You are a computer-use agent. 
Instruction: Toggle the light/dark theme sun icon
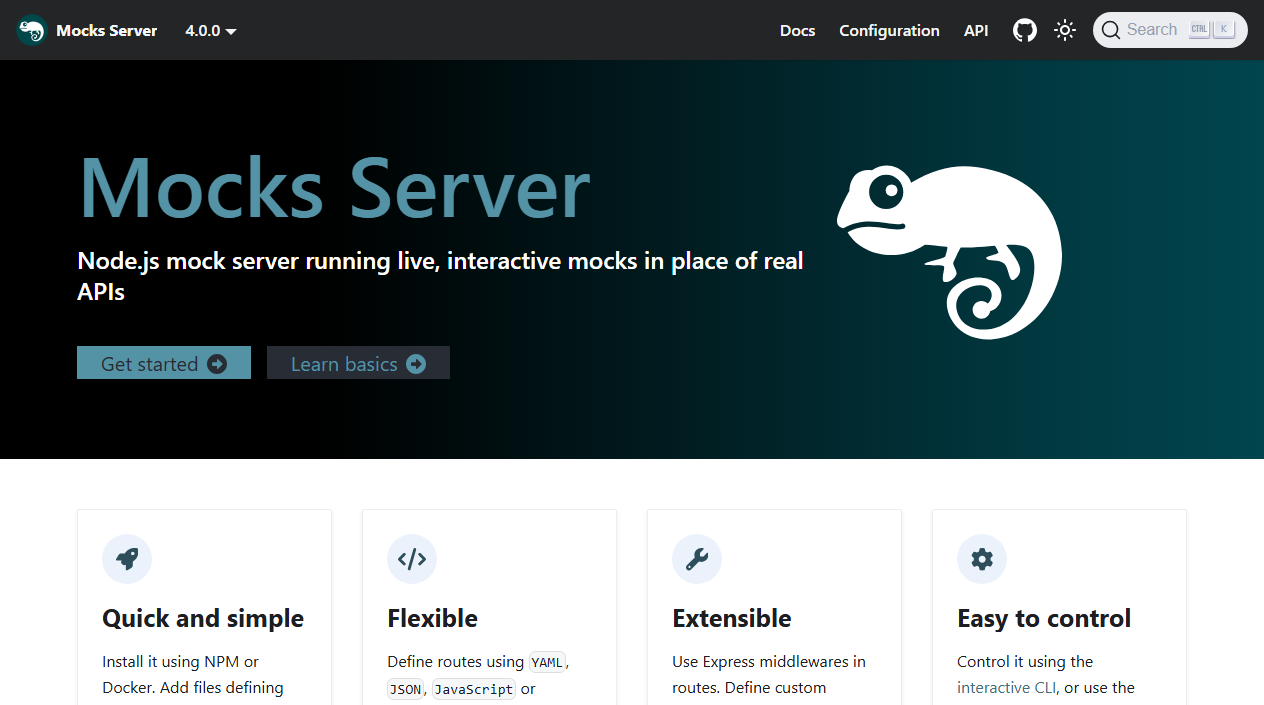pos(1064,30)
